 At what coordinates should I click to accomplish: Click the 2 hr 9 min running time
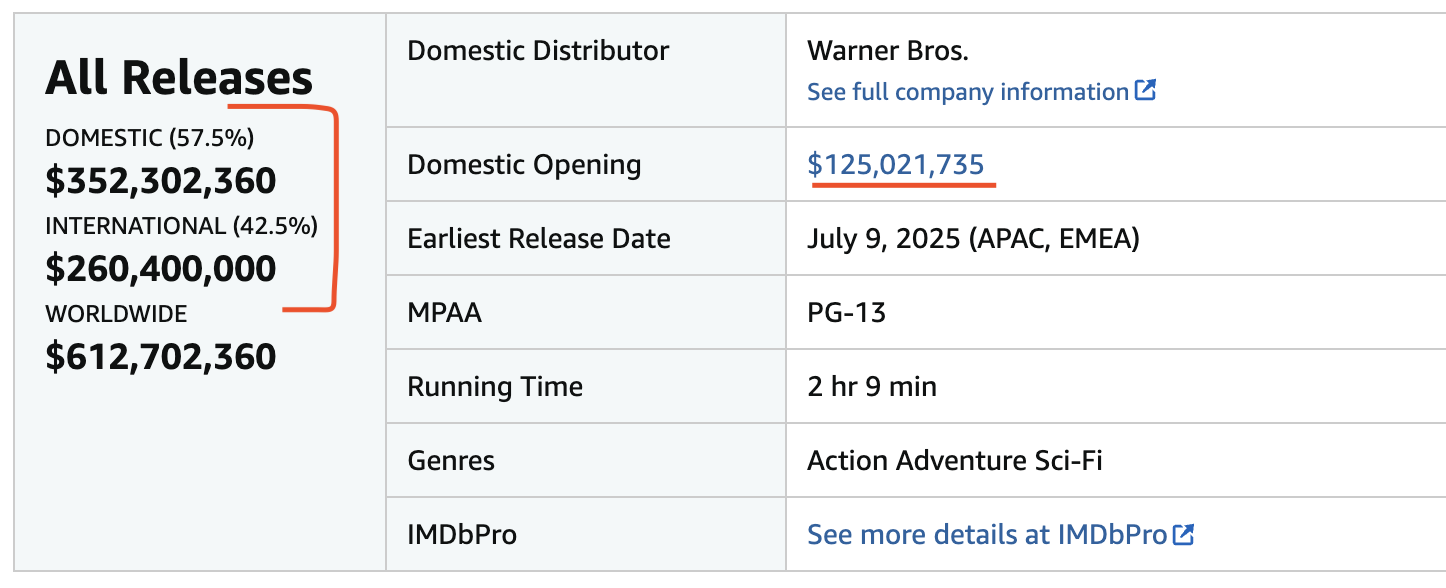[872, 387]
